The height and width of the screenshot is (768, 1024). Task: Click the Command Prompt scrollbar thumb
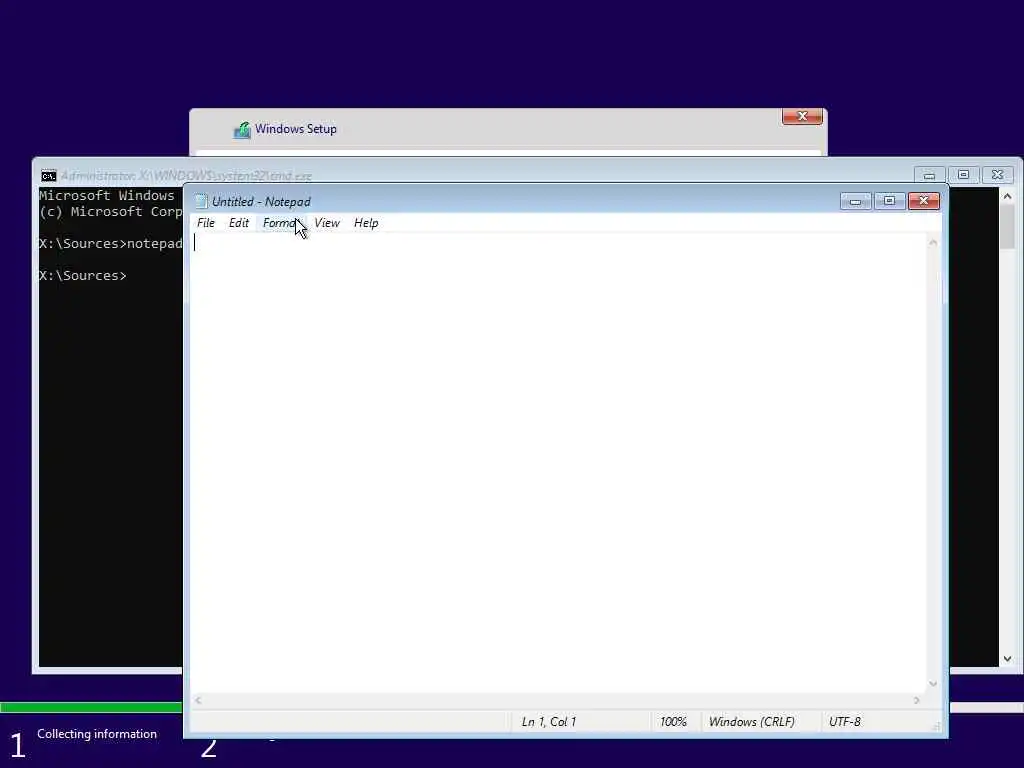[1007, 226]
